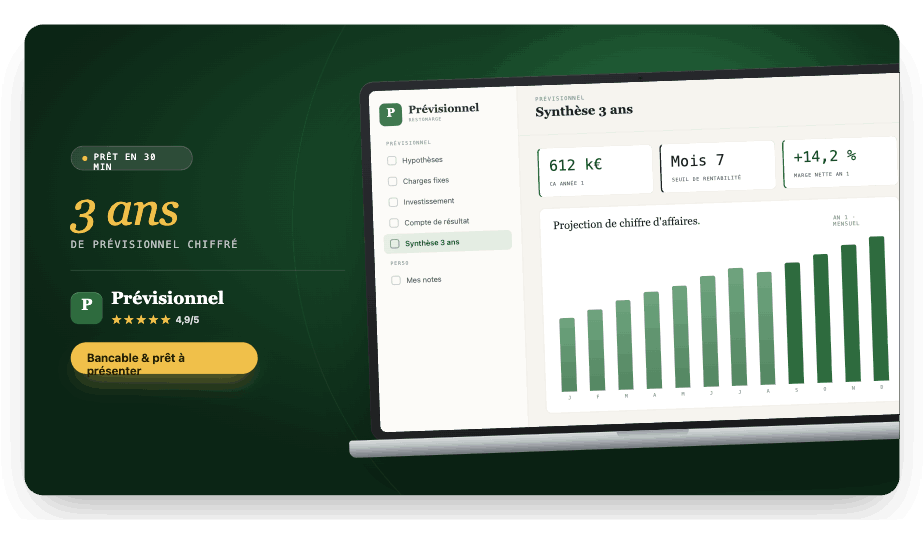The width and height of the screenshot is (924, 540).
Task: Click the tallest last bar in the chart
Action: tap(879, 308)
